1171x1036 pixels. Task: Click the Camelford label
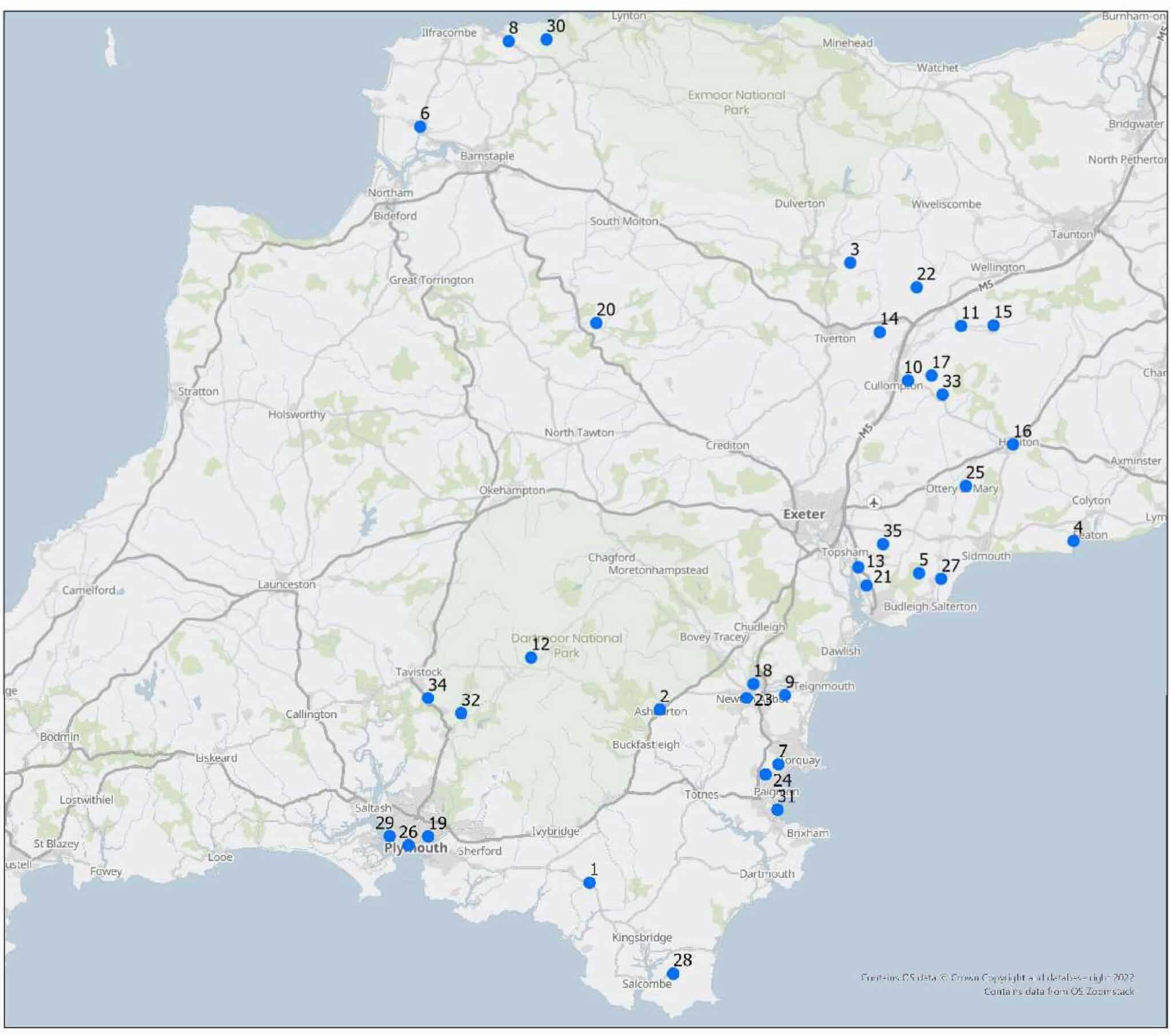pos(89,590)
